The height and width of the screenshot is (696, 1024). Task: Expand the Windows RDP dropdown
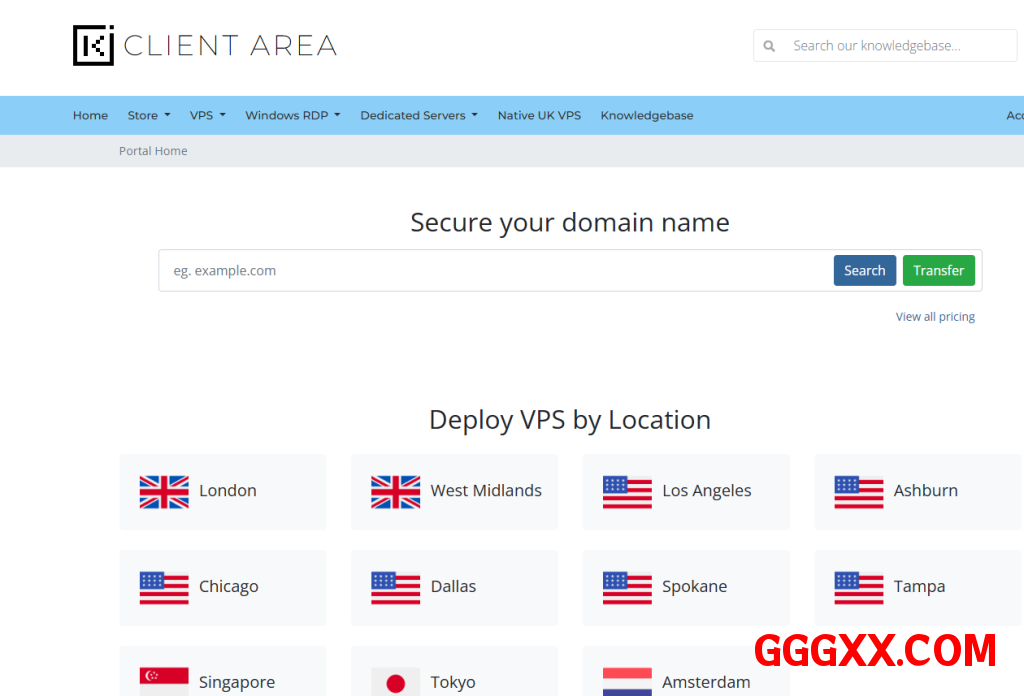click(x=292, y=116)
